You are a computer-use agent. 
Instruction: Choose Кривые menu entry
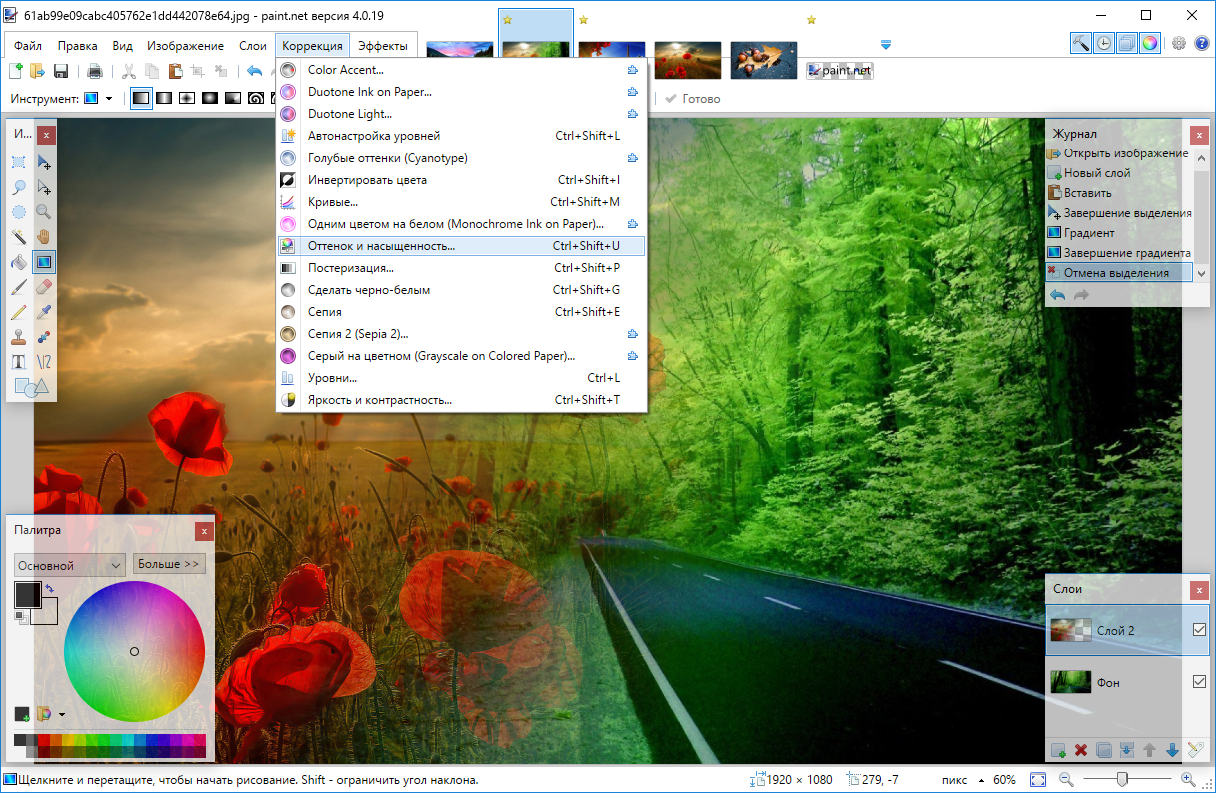tap(461, 201)
